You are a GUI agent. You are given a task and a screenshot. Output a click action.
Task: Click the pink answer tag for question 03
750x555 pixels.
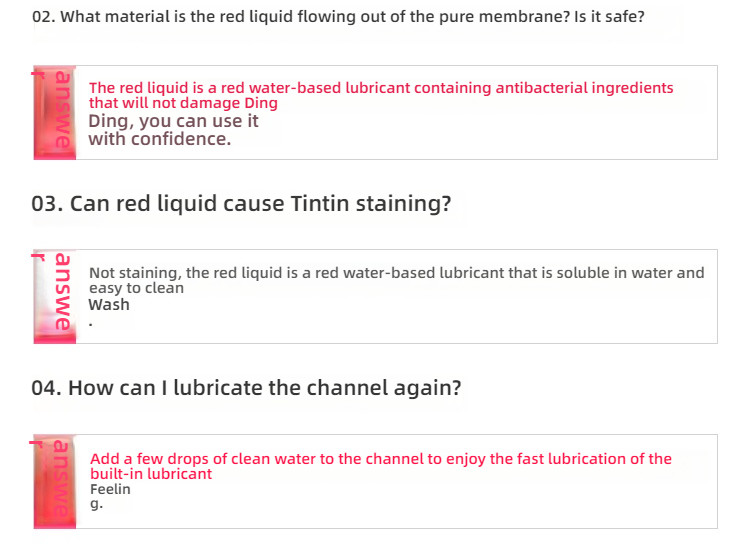click(55, 296)
